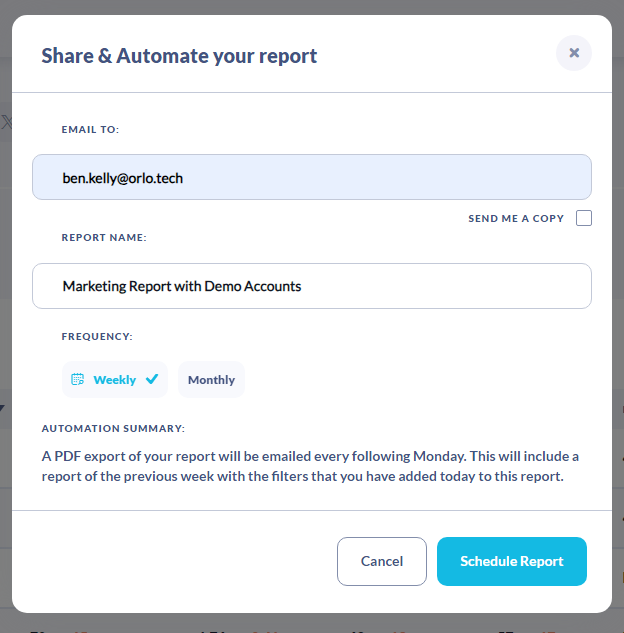Viewport: 624px width, 633px height.
Task: Tick the Send Me A Copy checkbox
Action: coord(584,218)
